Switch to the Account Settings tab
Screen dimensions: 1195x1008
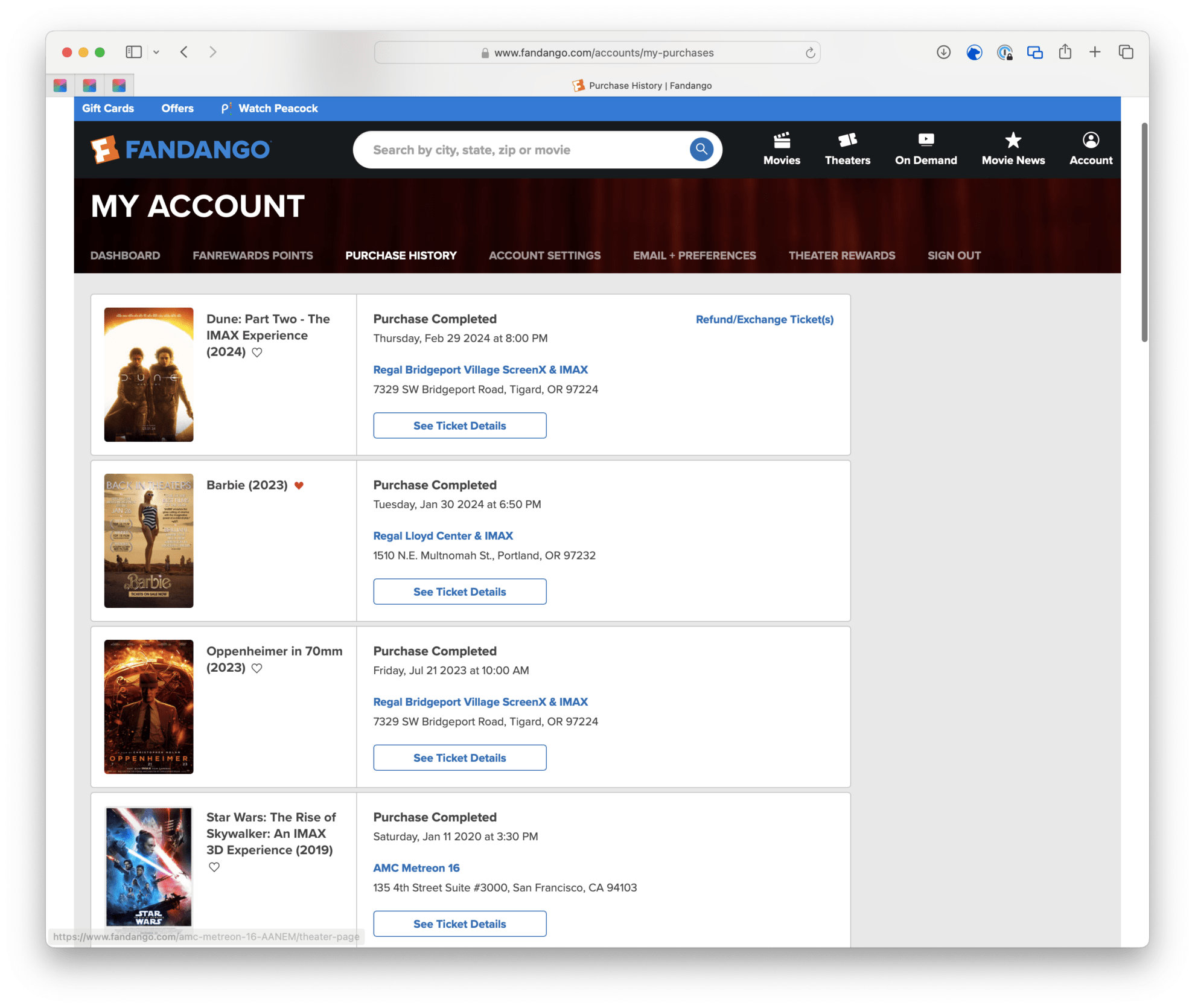tap(544, 255)
